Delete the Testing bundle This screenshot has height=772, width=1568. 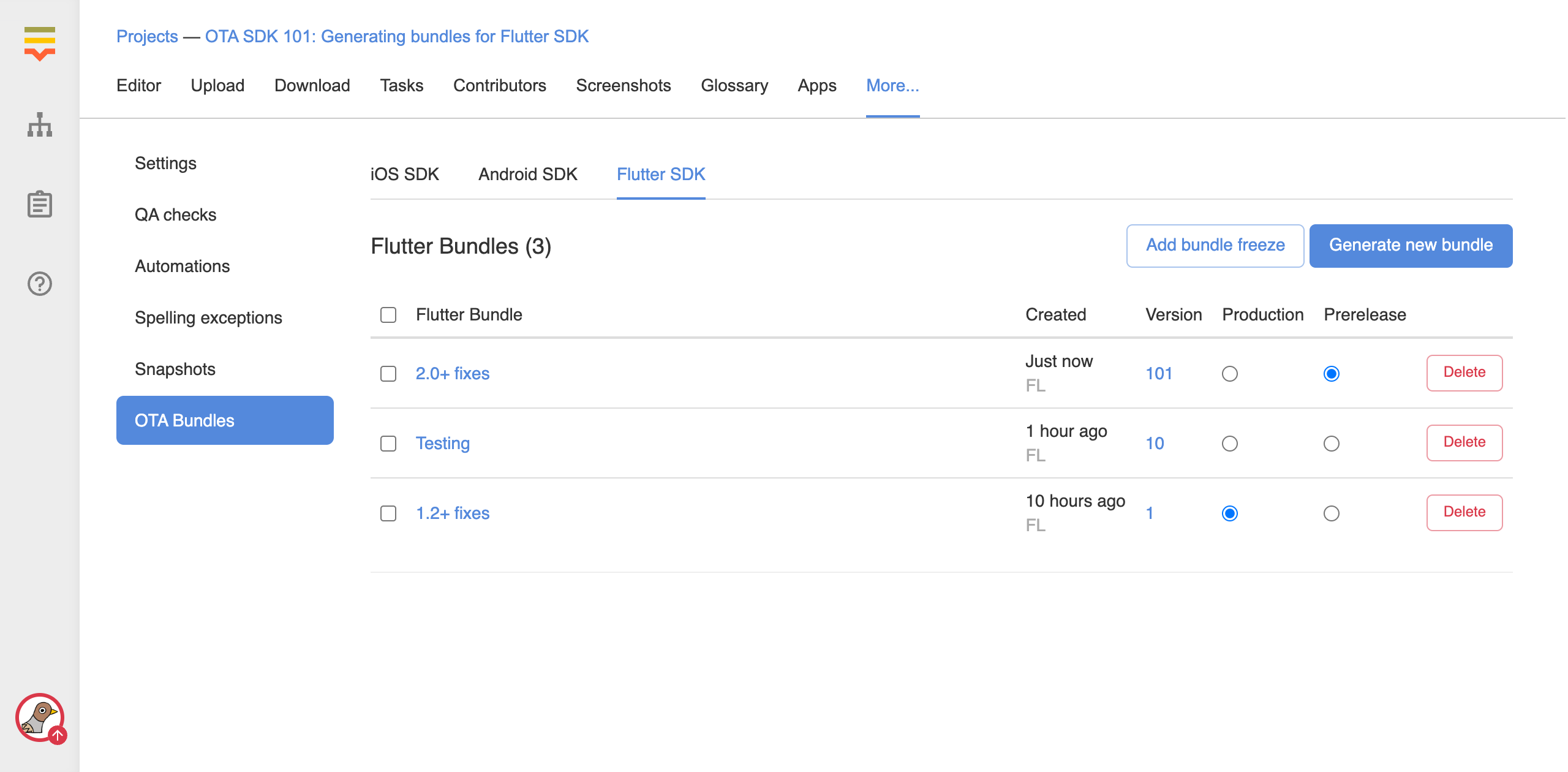click(x=1464, y=442)
